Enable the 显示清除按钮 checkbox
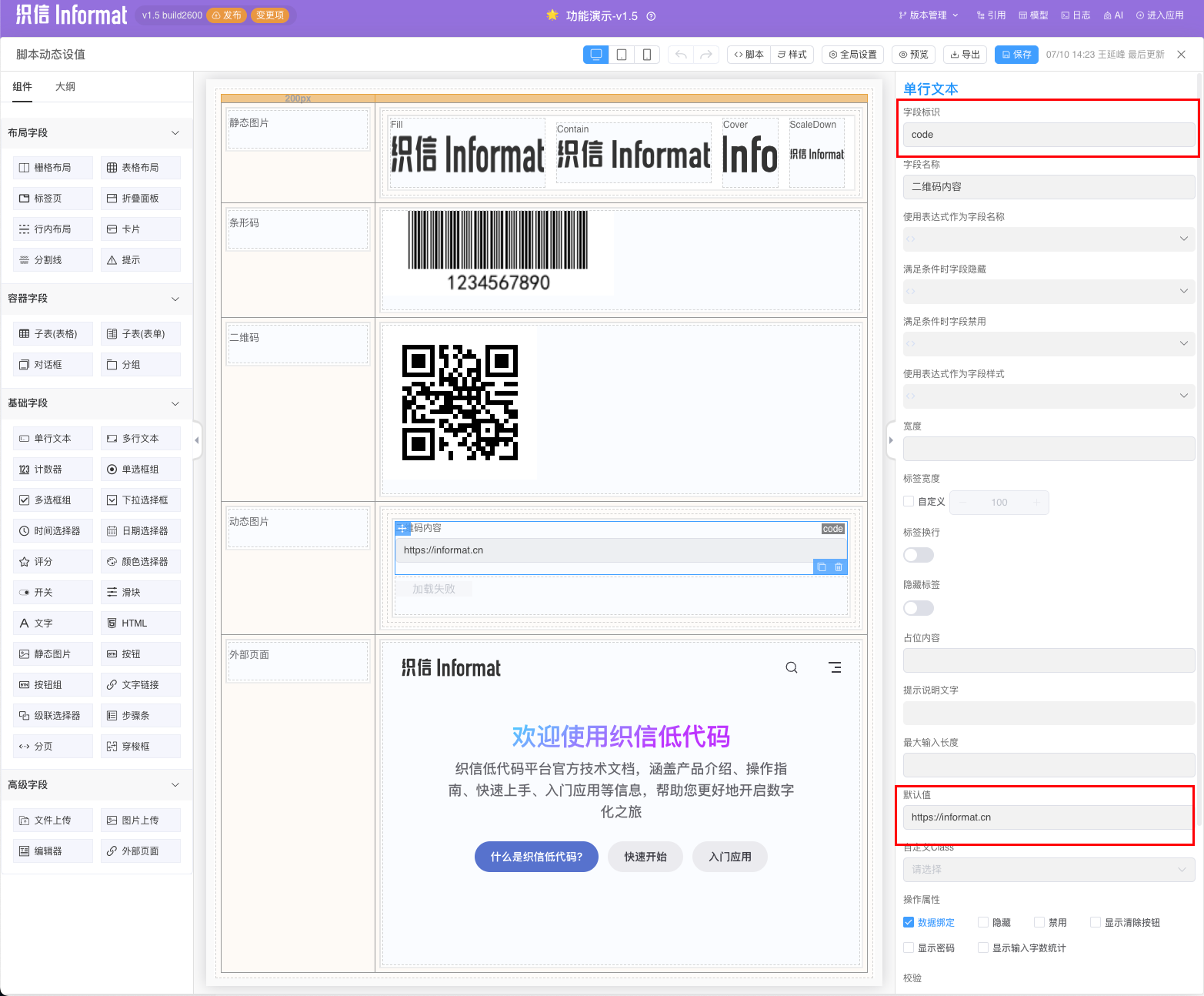Screen dimensions: 1204x996 [1096, 922]
